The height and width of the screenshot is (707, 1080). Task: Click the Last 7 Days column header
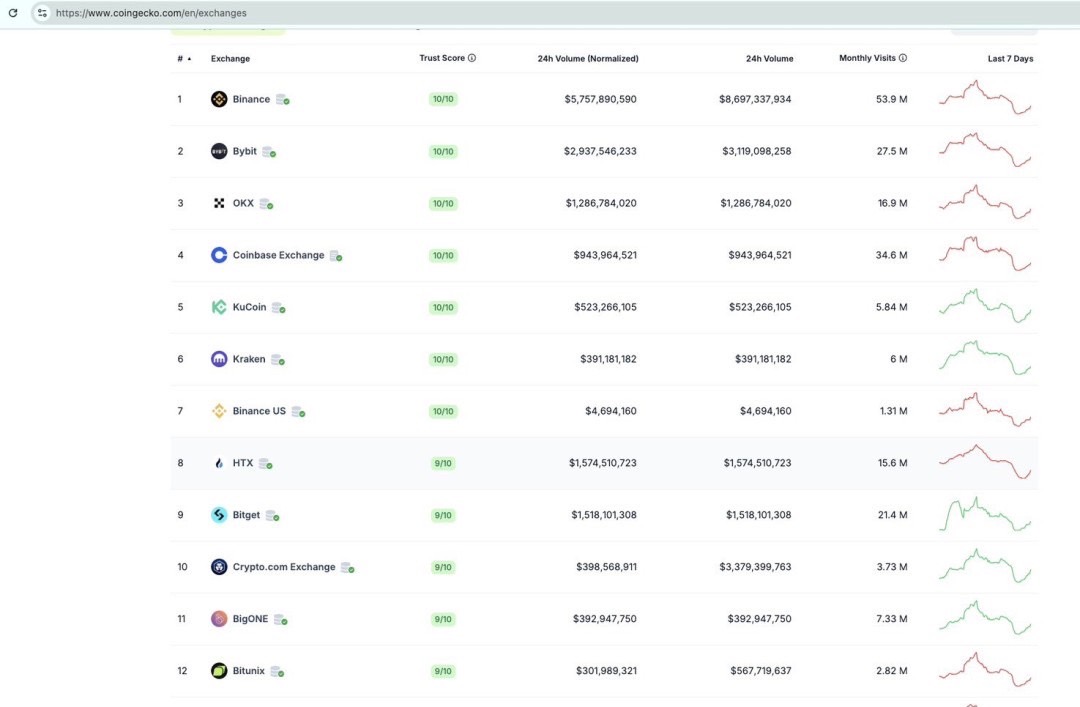pos(1010,59)
